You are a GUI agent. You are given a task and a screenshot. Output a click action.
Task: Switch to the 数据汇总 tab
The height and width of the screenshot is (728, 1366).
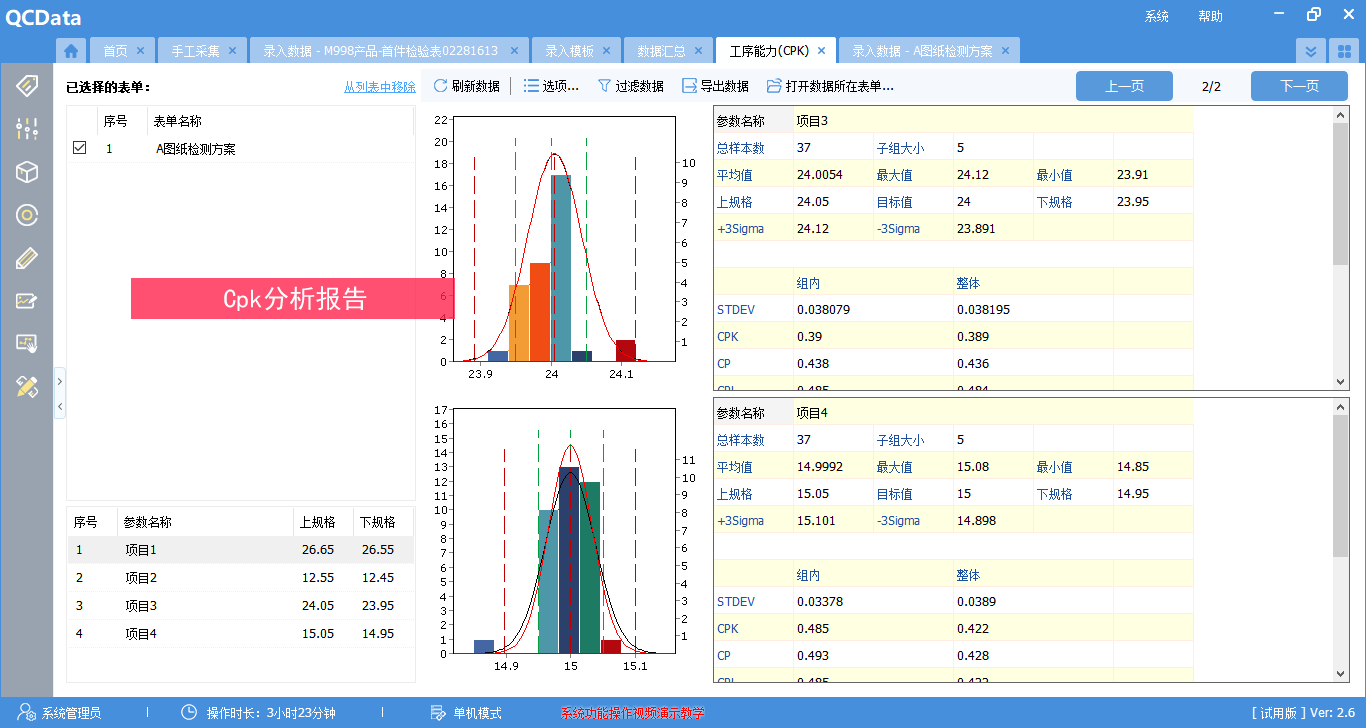[661, 49]
